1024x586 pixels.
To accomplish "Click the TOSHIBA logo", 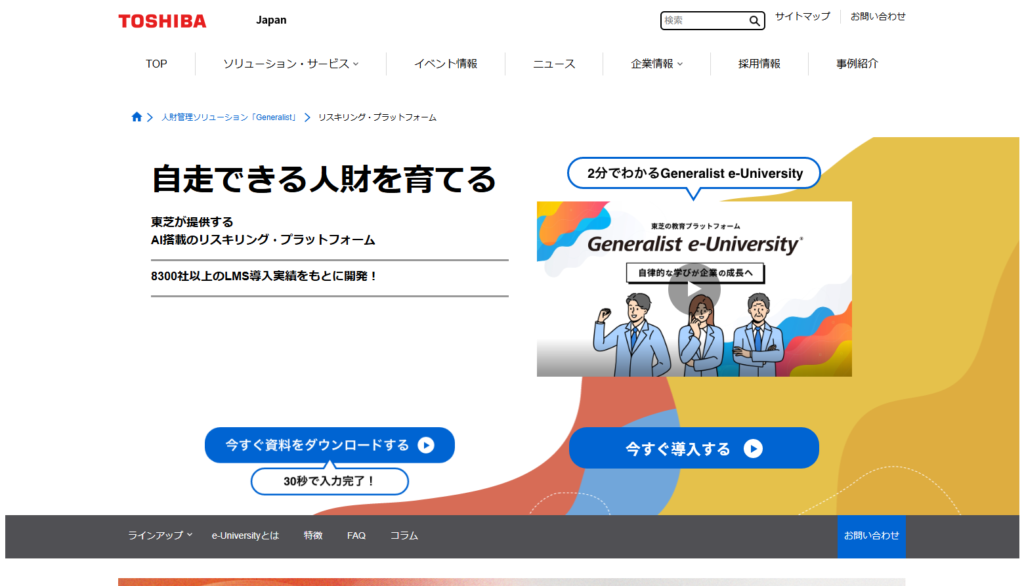I will (162, 21).
